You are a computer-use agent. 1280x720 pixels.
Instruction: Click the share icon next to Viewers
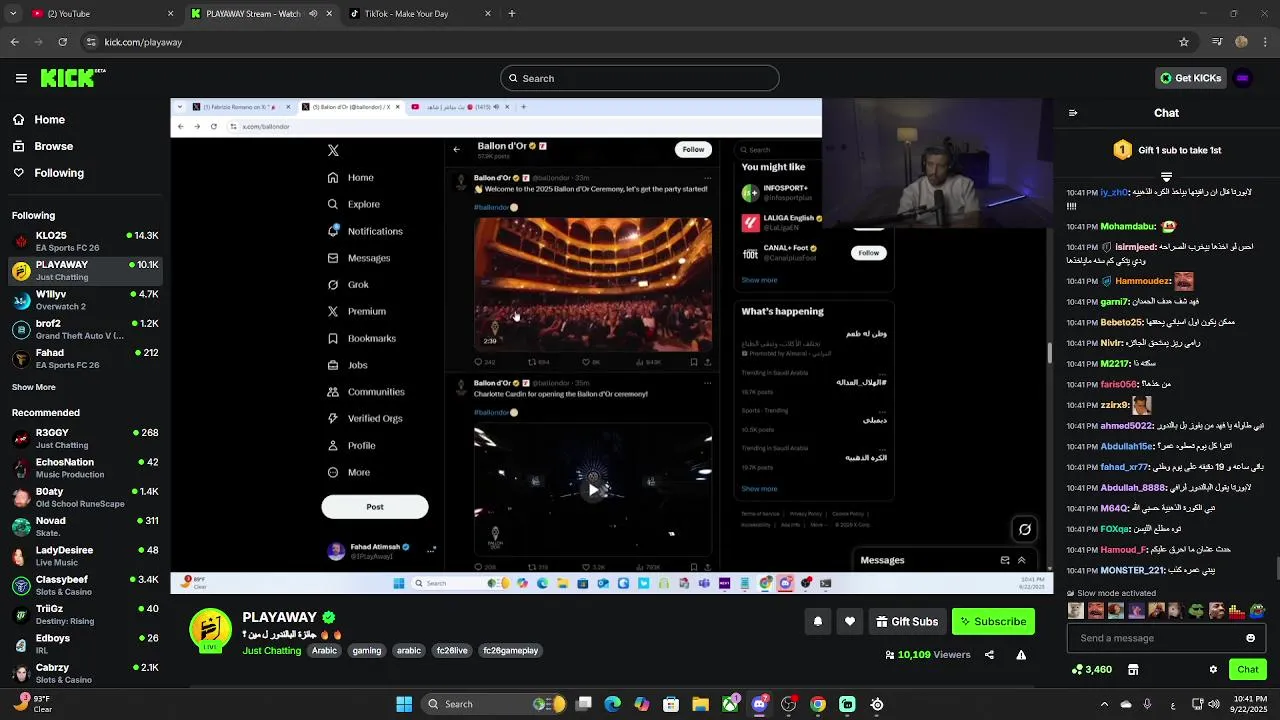click(989, 655)
